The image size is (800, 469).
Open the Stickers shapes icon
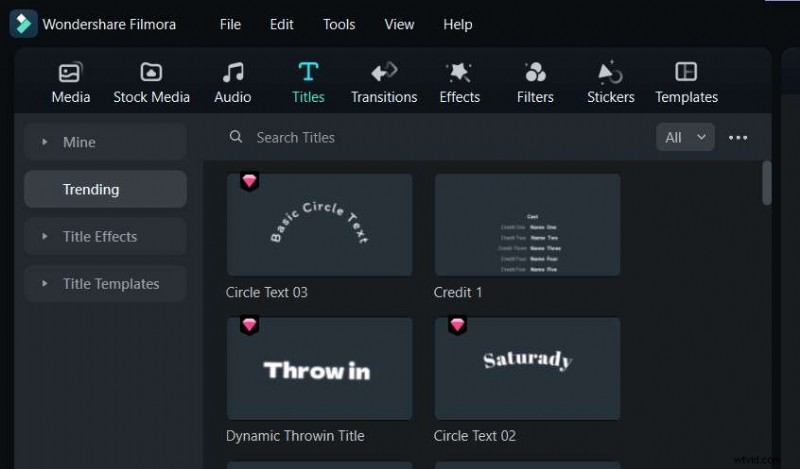(x=610, y=72)
